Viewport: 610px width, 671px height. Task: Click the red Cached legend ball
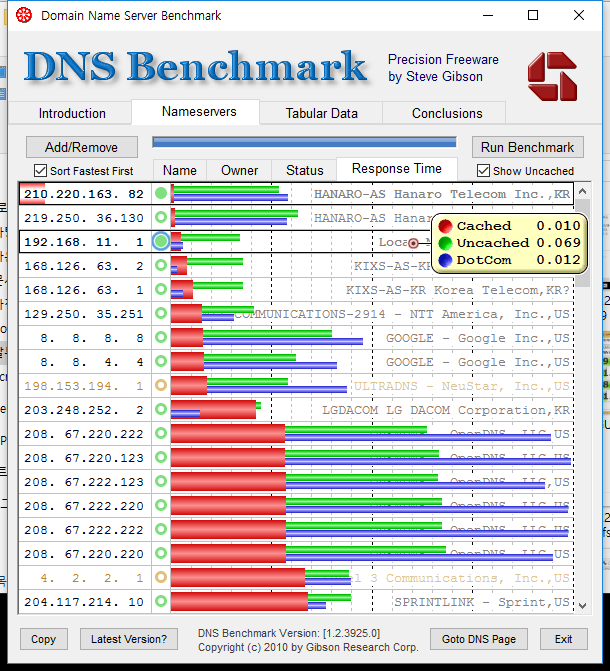446,226
